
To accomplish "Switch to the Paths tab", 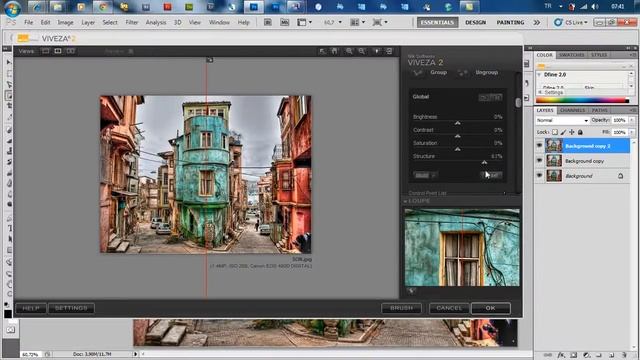I will [x=600, y=110].
